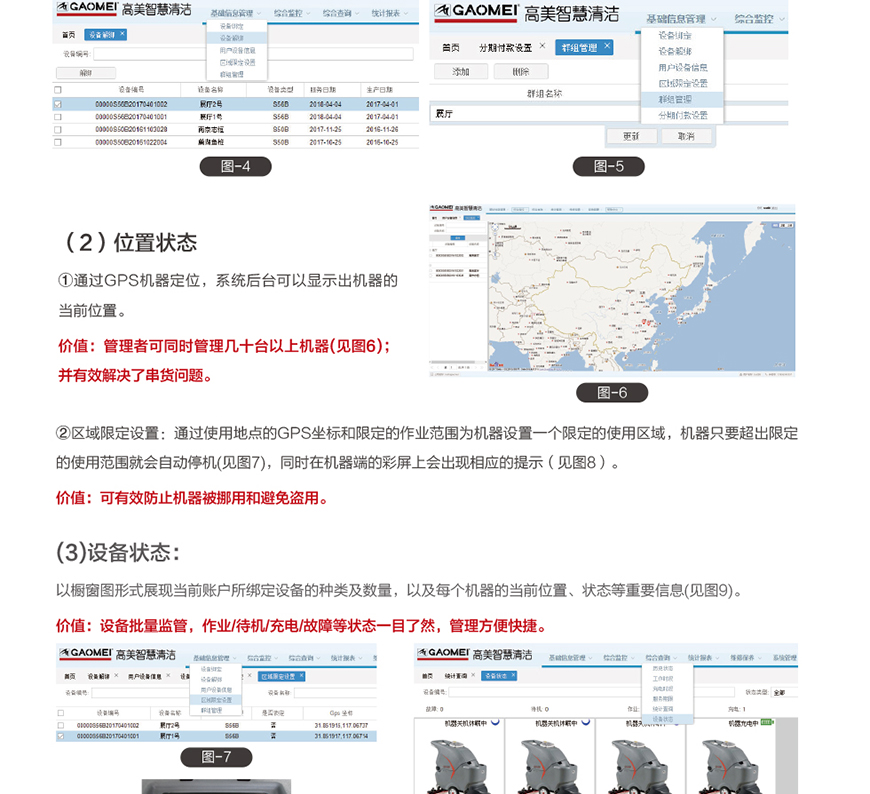
Task: Focus the 设备编号 input in Figure 4
Action: 253,54
